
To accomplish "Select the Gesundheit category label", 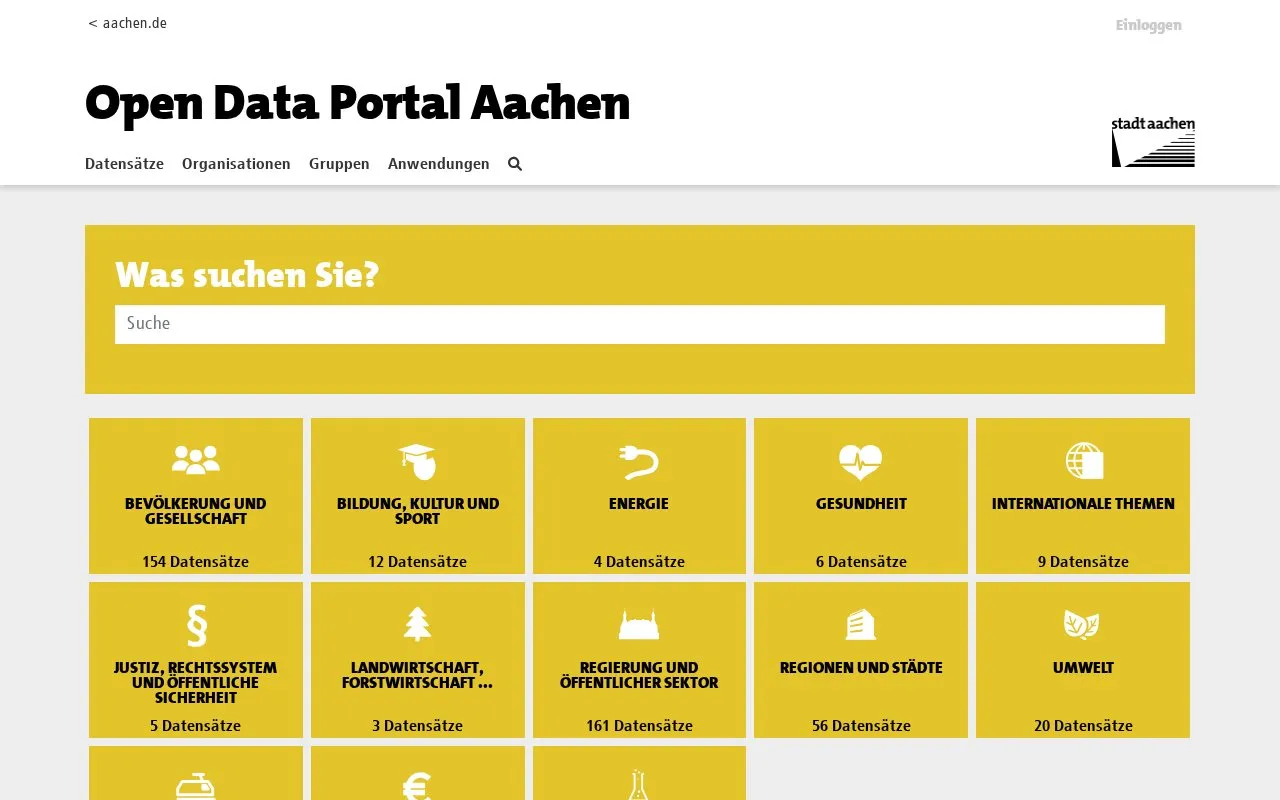I will point(861,504).
